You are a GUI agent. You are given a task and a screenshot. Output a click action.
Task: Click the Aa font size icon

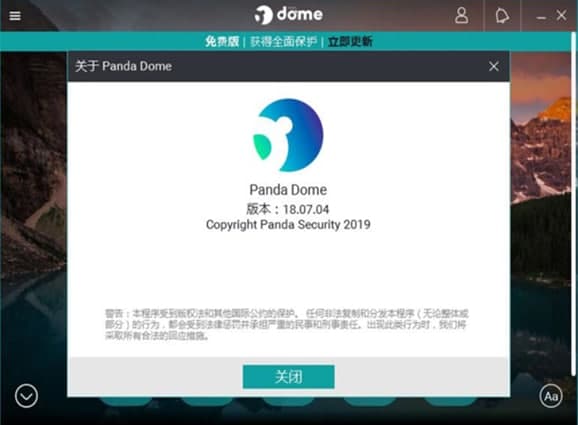(551, 396)
